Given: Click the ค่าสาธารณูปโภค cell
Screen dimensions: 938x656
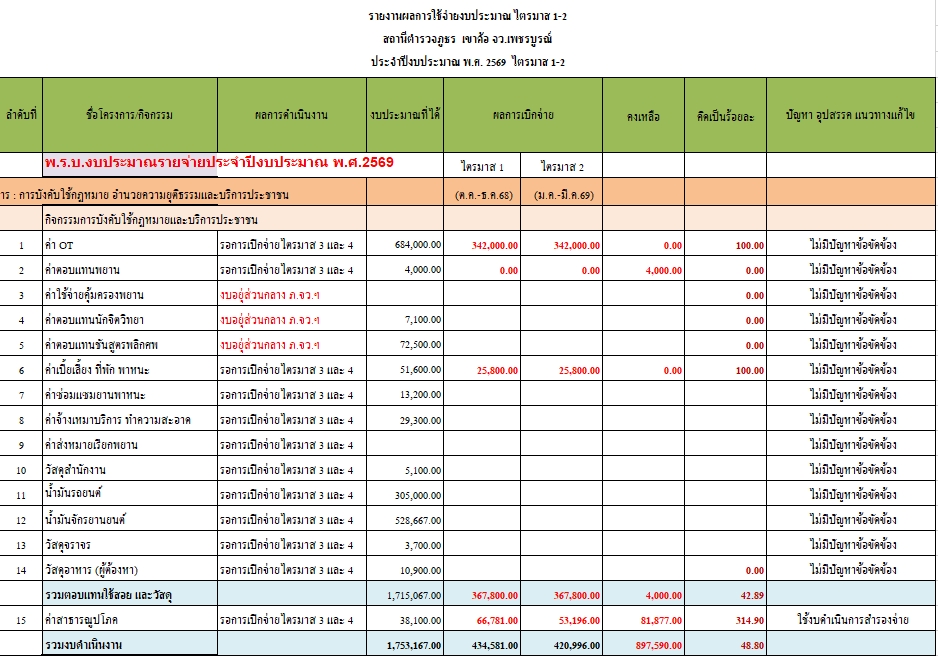Looking at the screenshot, I should tap(130, 620).
